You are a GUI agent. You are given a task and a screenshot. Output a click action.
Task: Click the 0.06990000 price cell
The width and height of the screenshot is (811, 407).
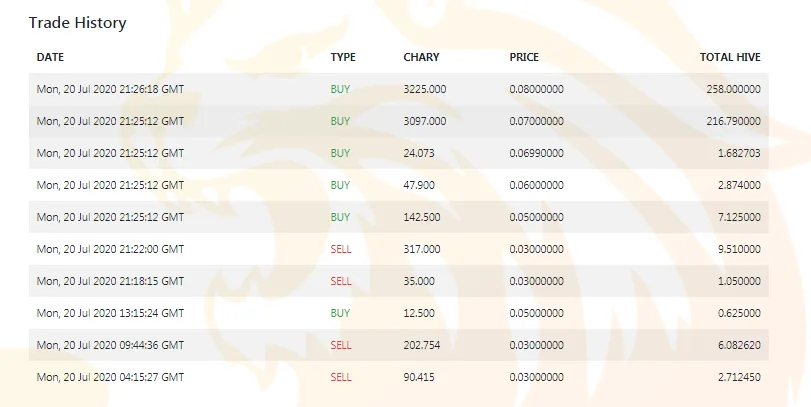536,153
